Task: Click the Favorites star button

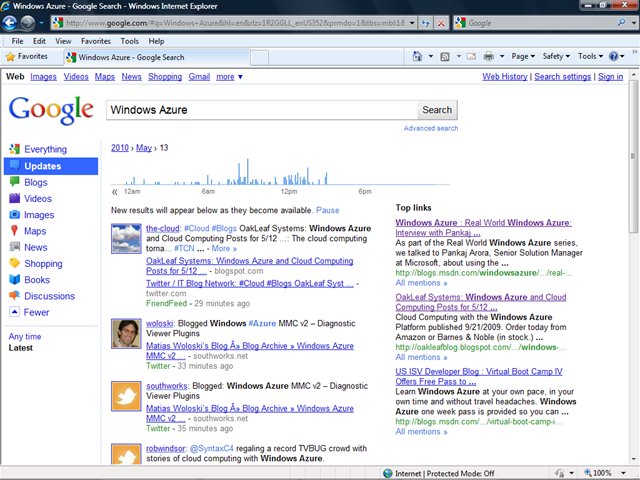Action: (26, 57)
